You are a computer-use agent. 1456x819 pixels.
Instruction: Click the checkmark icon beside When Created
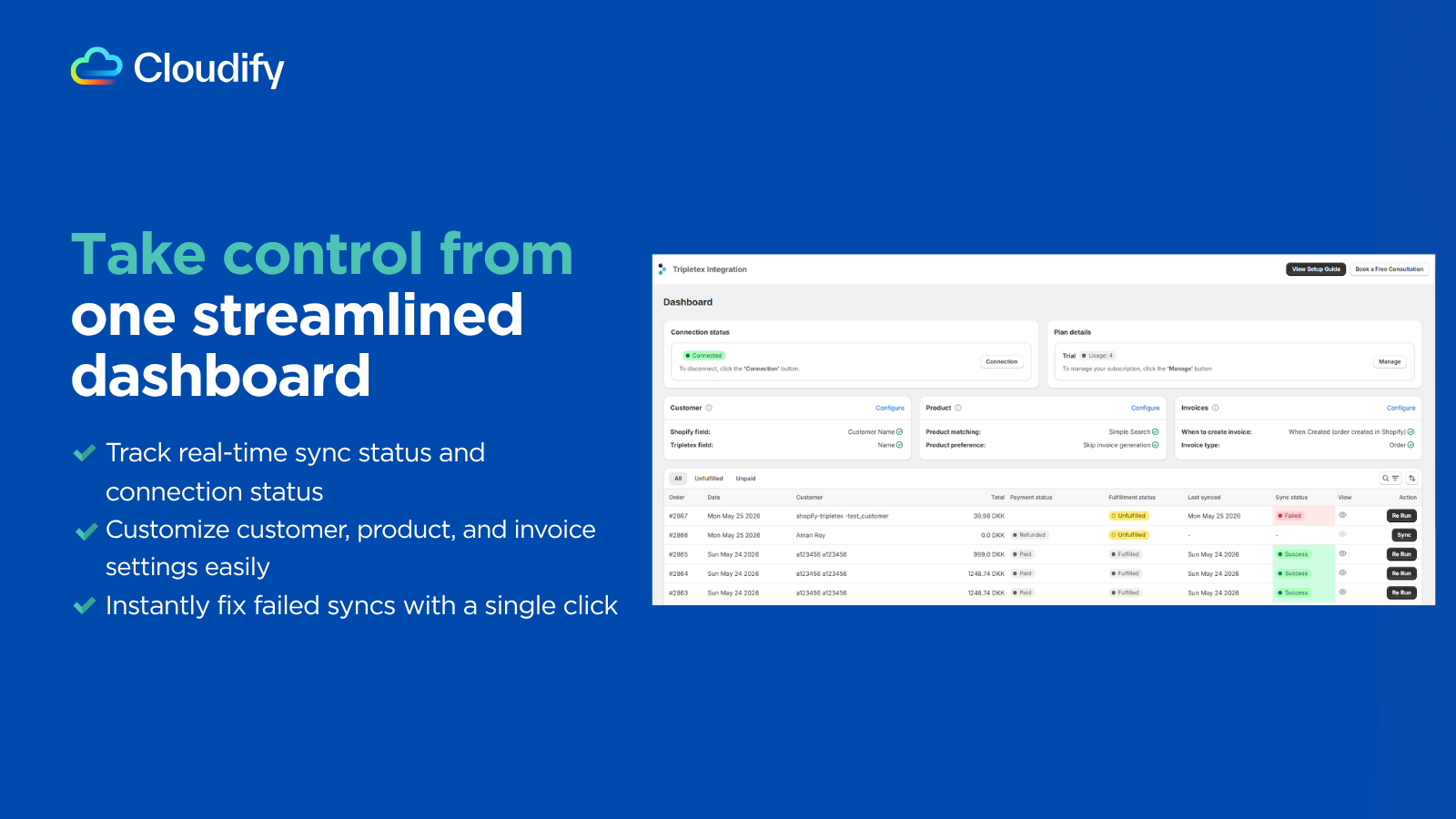1410,432
